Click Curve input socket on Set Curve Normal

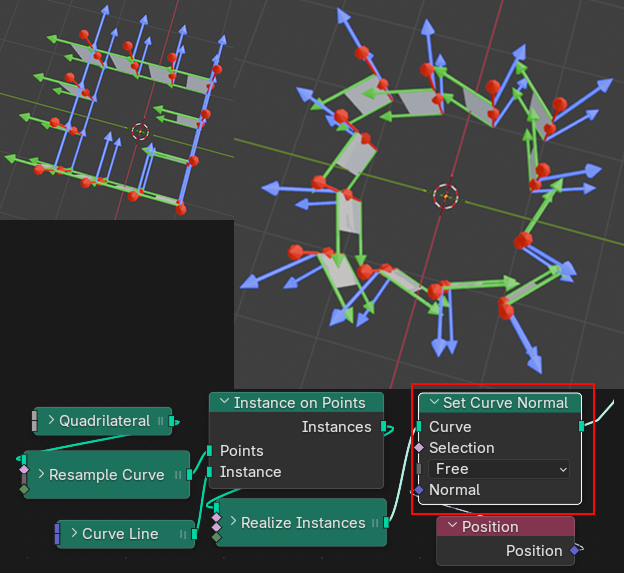418,427
